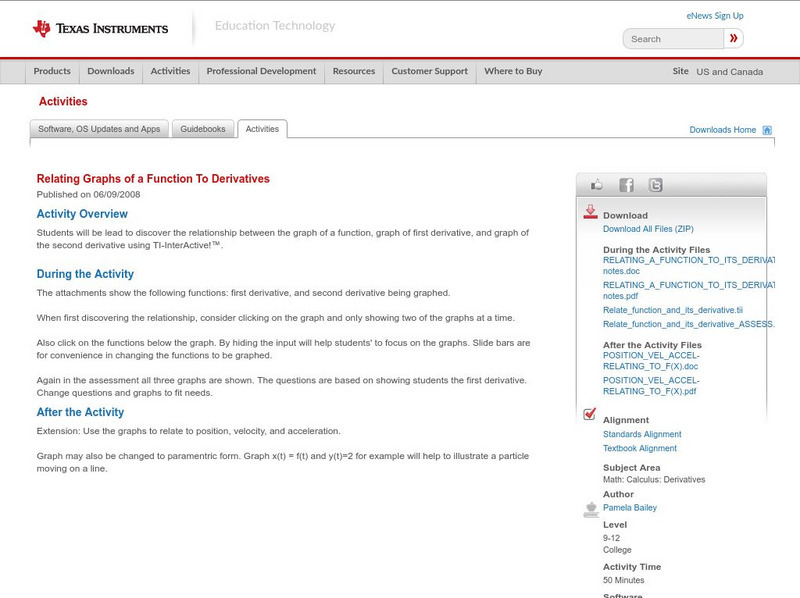Click the Published on 06/09/2008 text
Image resolution: width=800 pixels, height=598 pixels.
pyautogui.click(x=88, y=194)
